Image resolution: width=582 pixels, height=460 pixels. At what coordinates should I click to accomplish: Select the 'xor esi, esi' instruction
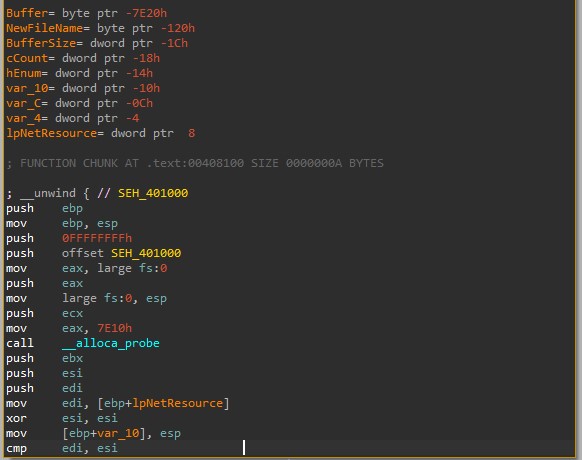tap(62, 418)
